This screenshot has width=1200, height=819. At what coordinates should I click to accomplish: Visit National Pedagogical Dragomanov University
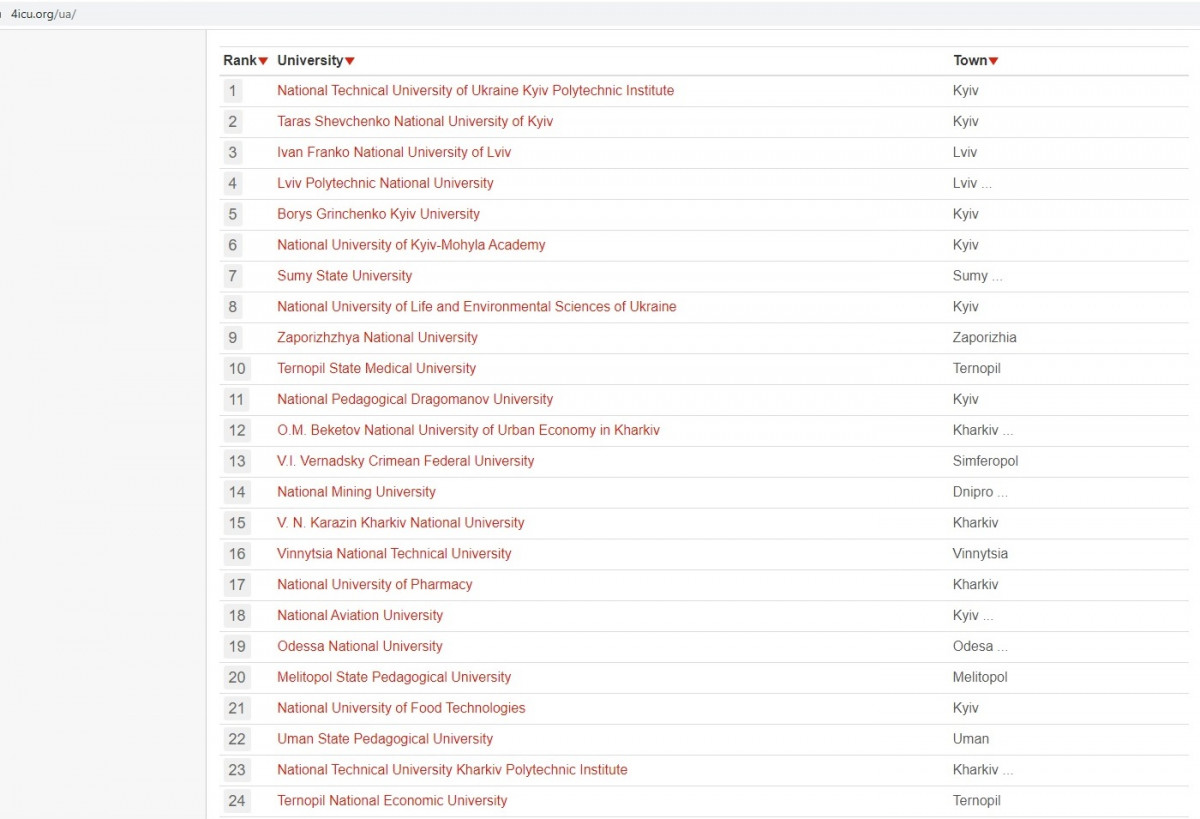[x=414, y=400]
